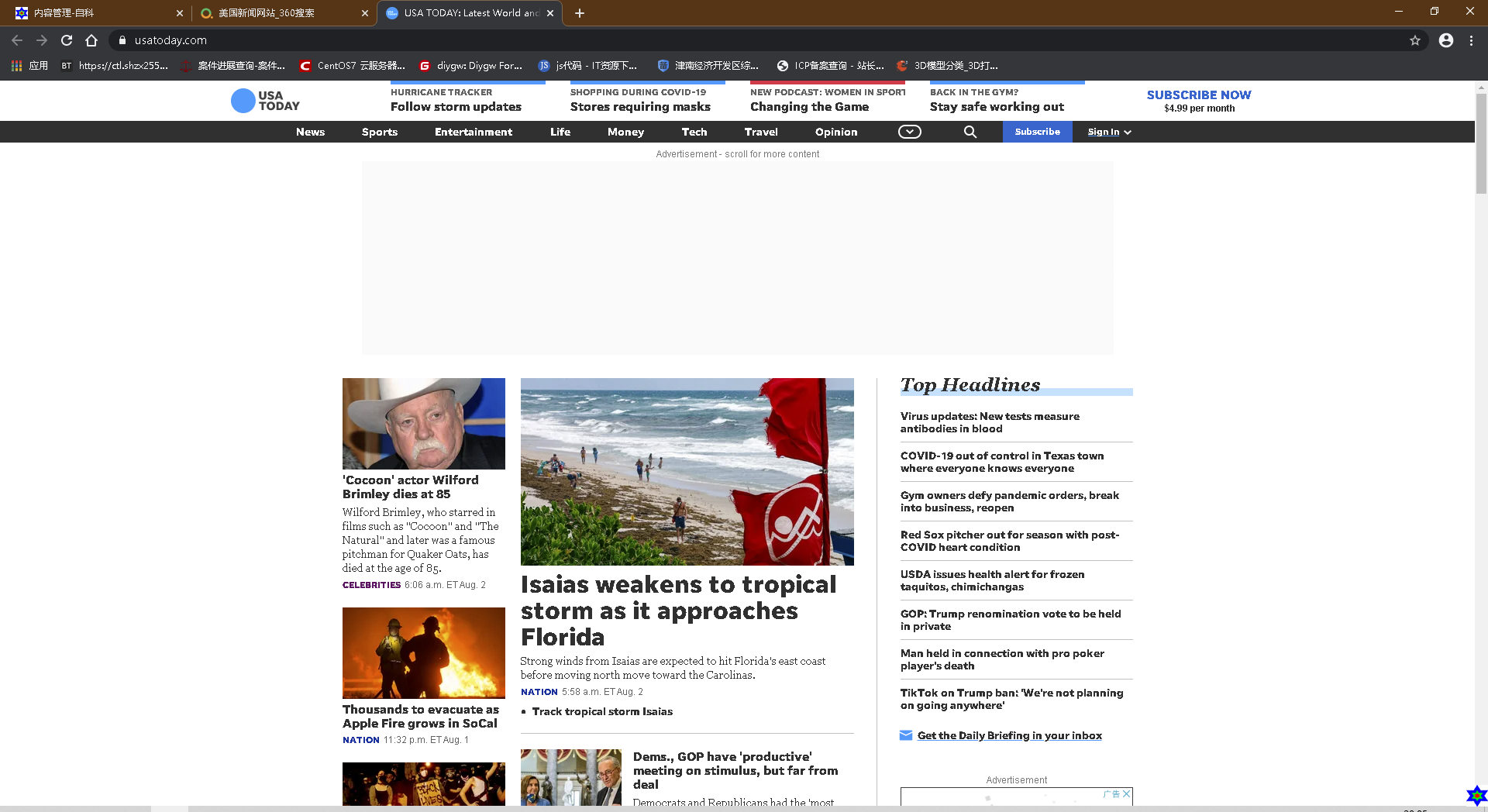Open Changing the Game podcast promo
The height and width of the screenshot is (812, 1488).
pyautogui.click(x=827, y=99)
